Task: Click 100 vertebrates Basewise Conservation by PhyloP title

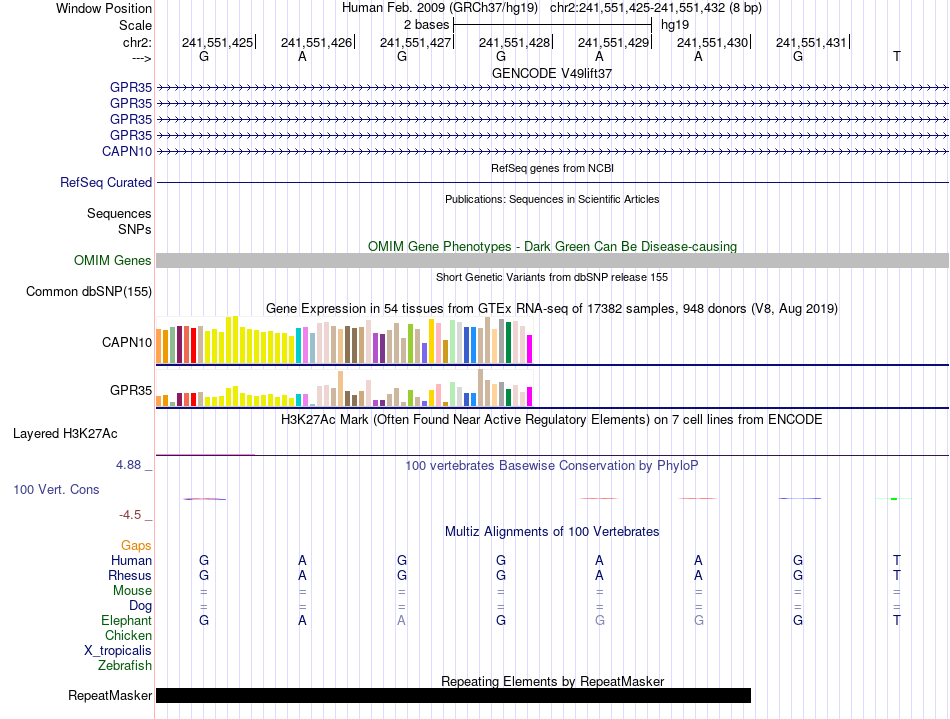Action: point(551,466)
